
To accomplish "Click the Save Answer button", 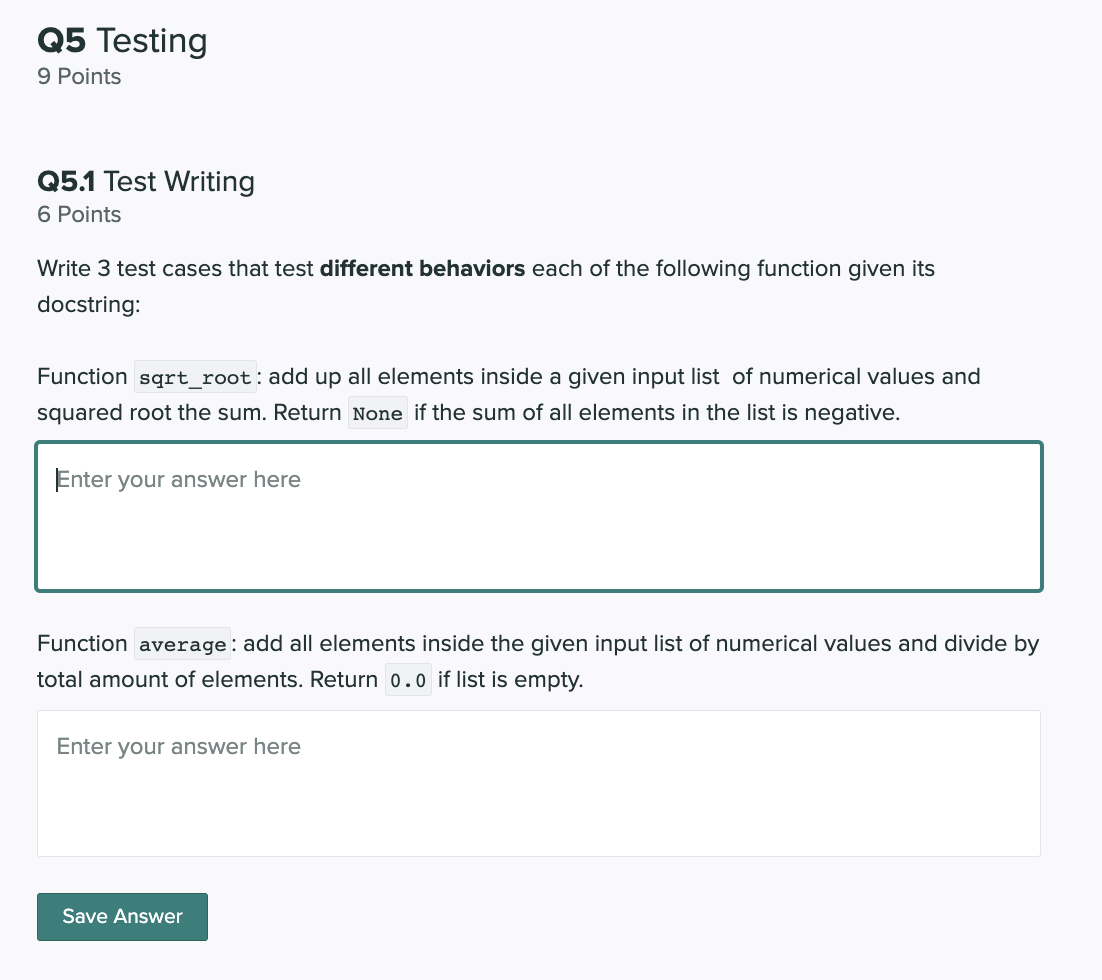I will click(122, 917).
